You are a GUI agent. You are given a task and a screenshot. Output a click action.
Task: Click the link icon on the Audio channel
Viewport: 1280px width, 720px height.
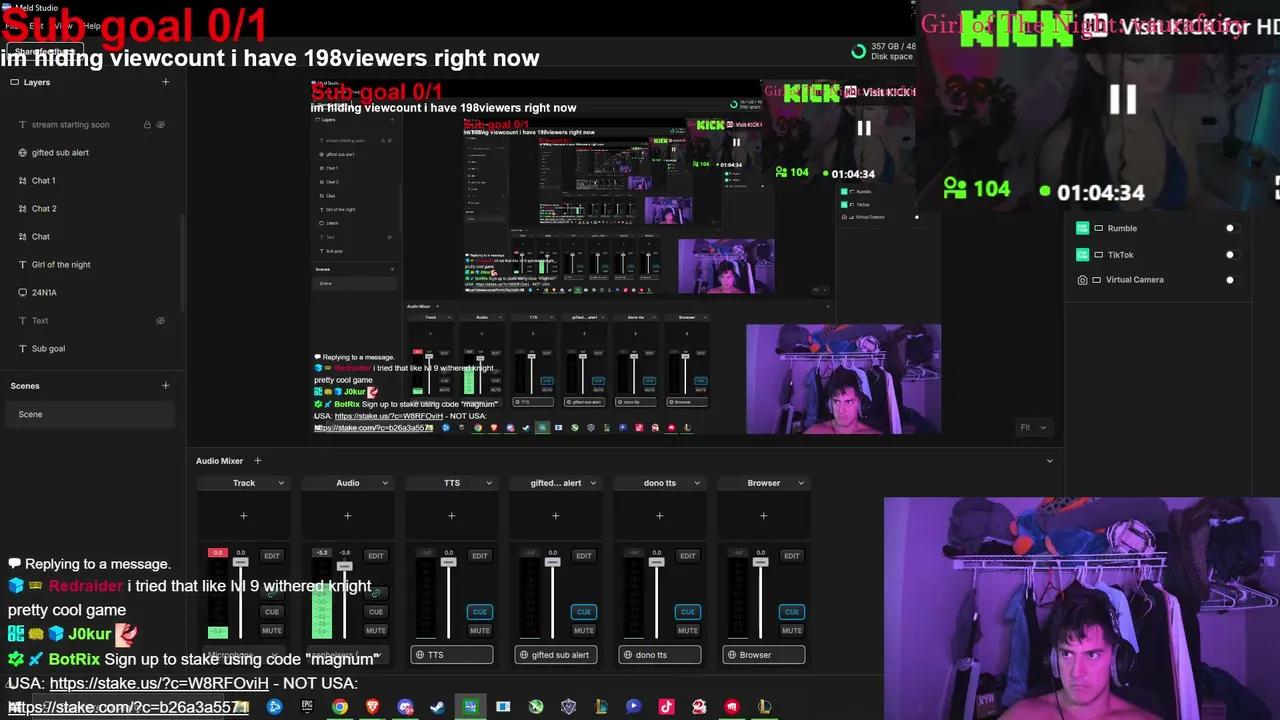(375, 593)
